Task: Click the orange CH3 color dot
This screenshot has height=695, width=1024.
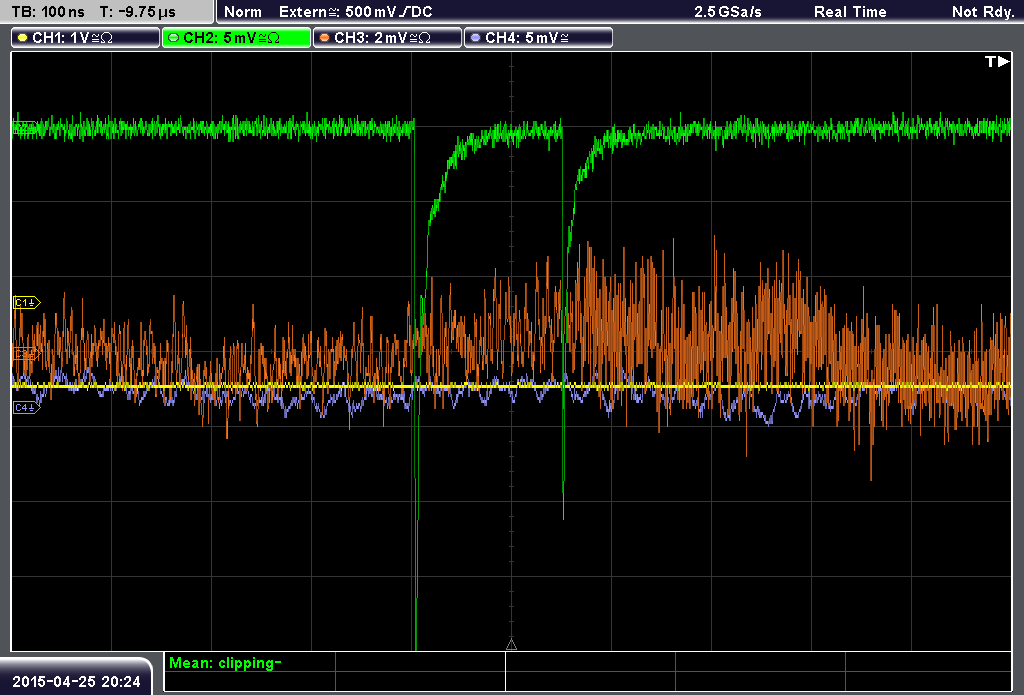Action: pos(325,38)
